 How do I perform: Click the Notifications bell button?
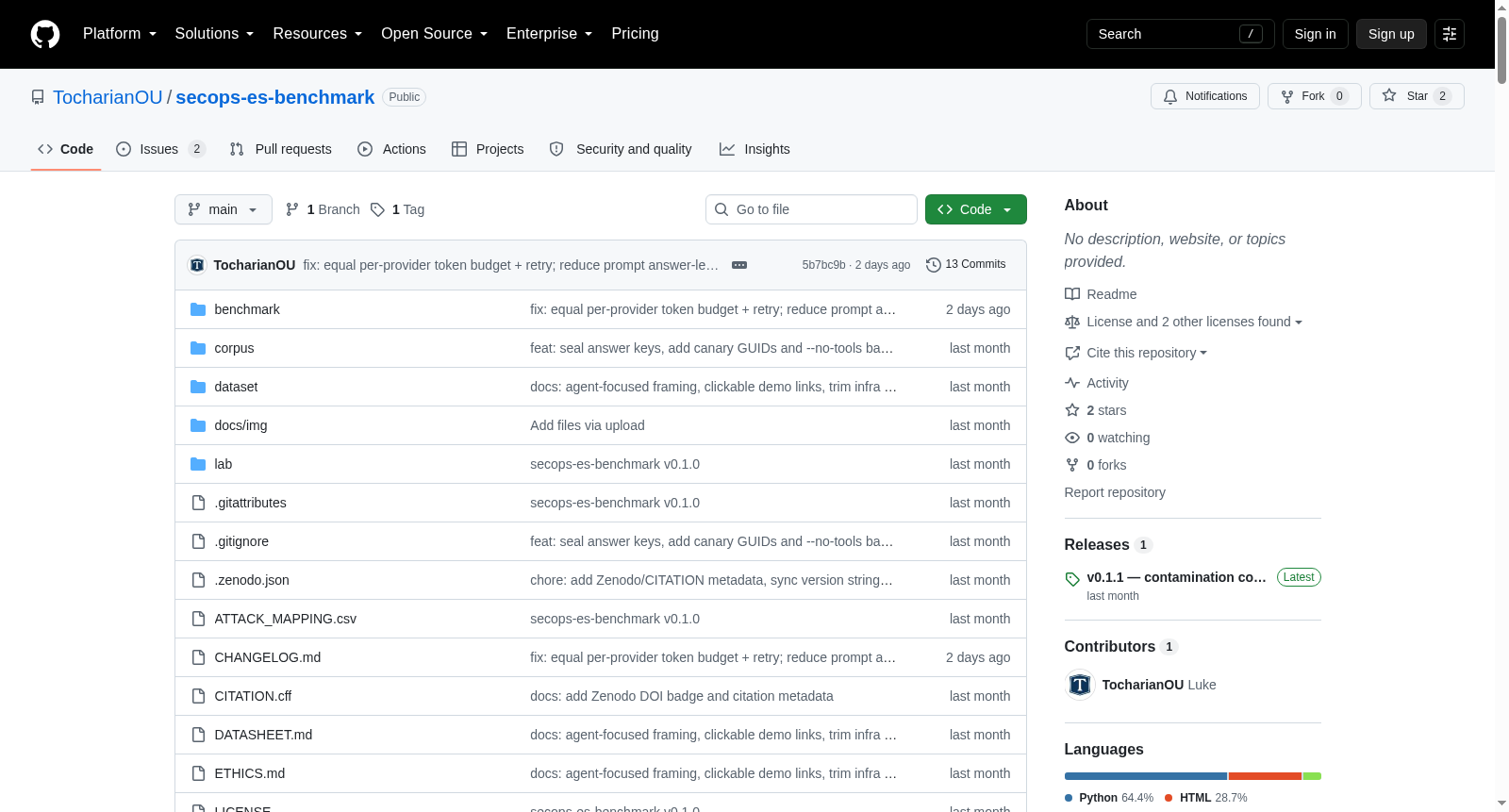(x=1204, y=96)
